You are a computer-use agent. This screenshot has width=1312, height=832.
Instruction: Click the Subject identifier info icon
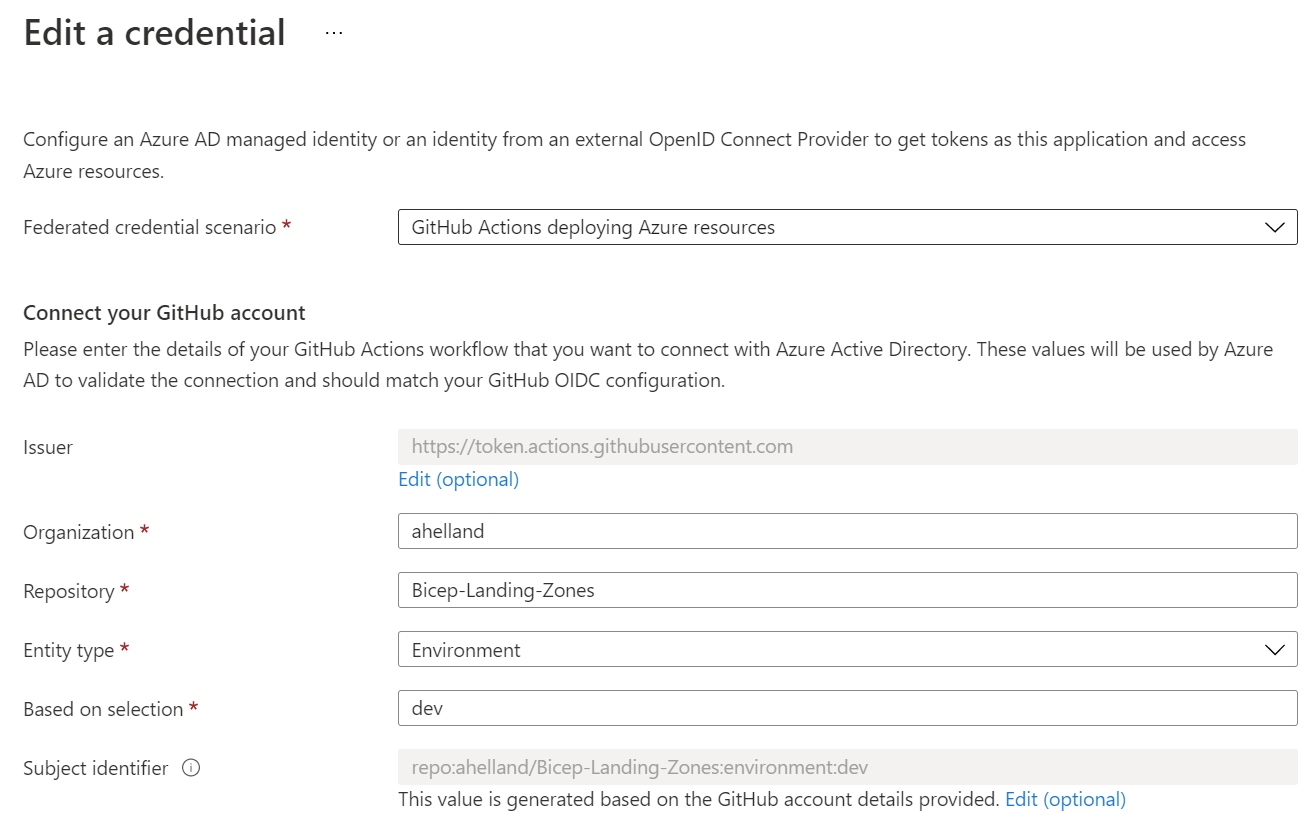(191, 768)
